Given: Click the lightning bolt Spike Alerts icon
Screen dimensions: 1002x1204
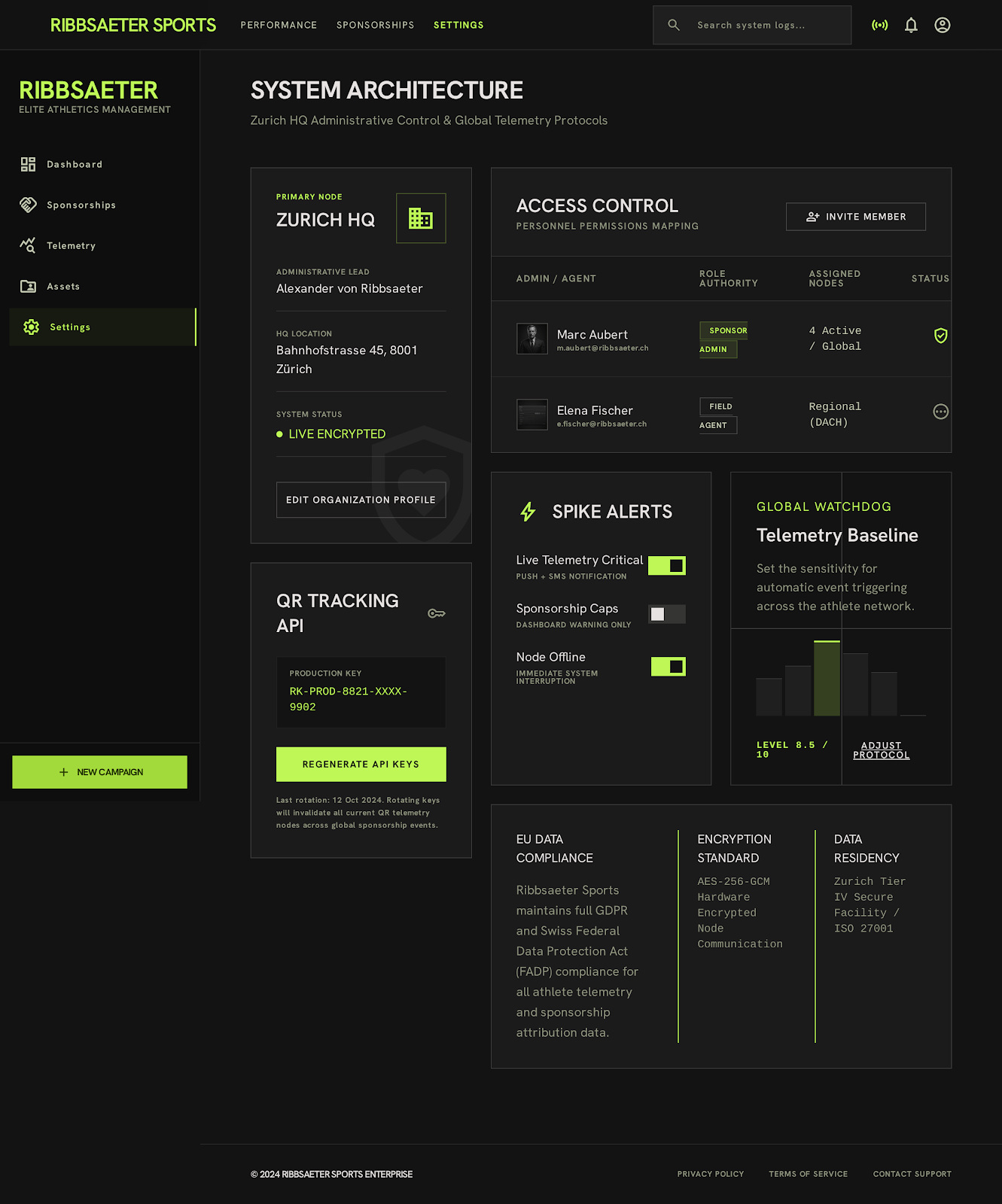Looking at the screenshot, I should pyautogui.click(x=528, y=512).
